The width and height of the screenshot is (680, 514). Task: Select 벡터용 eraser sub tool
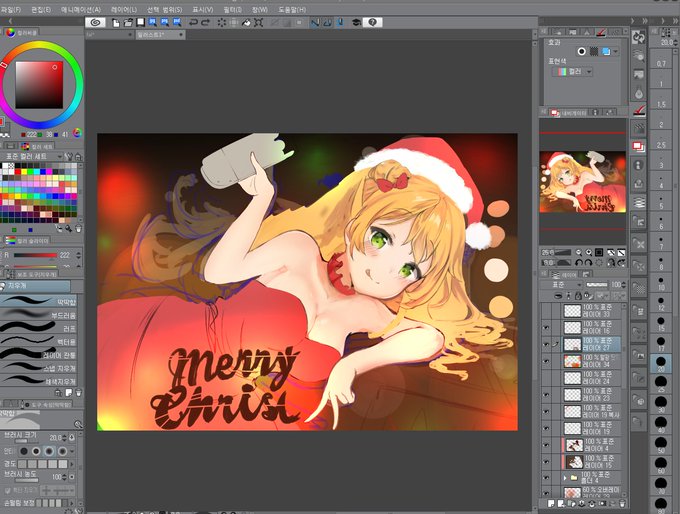pyautogui.click(x=39, y=342)
